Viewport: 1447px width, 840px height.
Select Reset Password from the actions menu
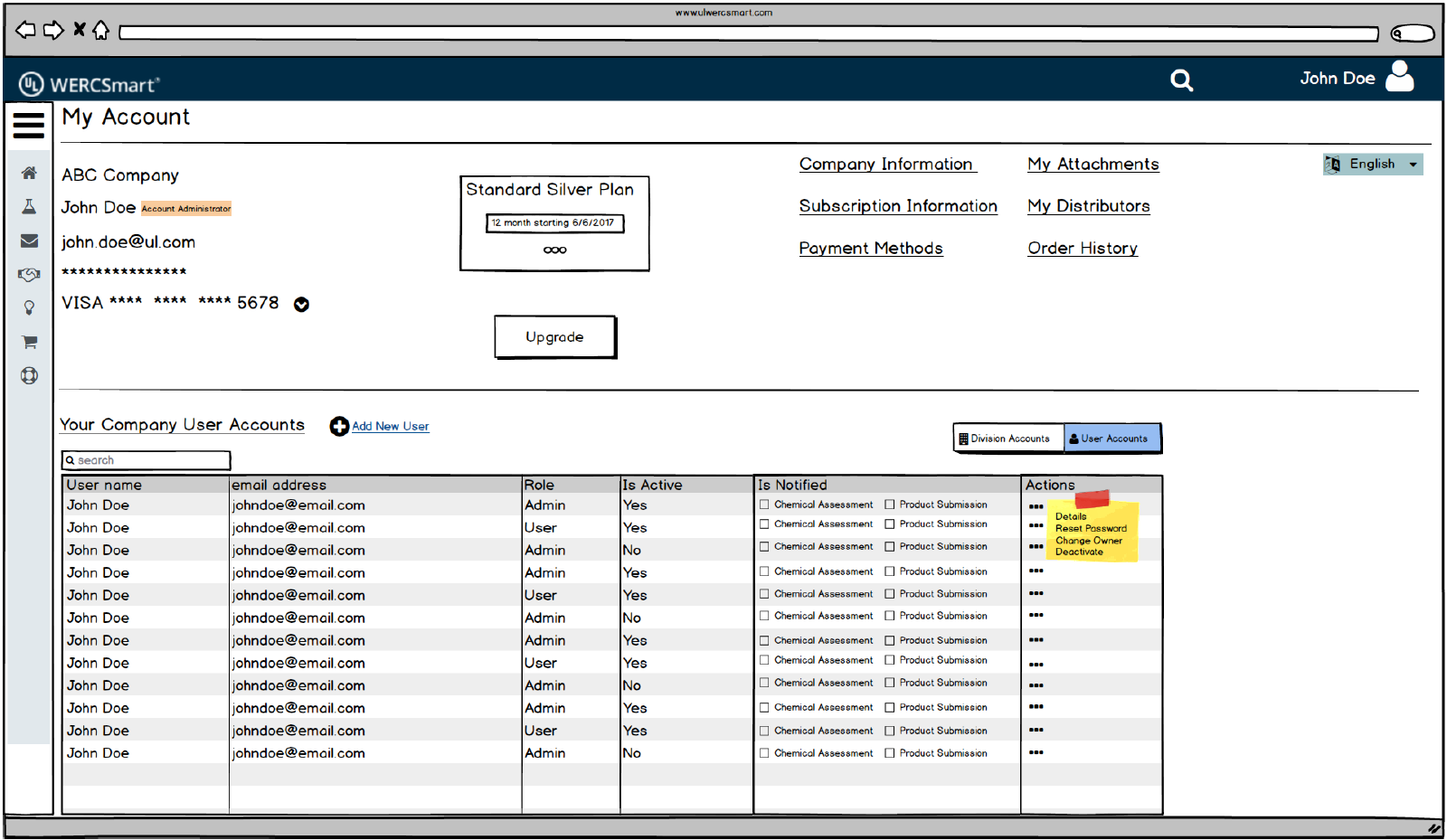(x=1091, y=529)
